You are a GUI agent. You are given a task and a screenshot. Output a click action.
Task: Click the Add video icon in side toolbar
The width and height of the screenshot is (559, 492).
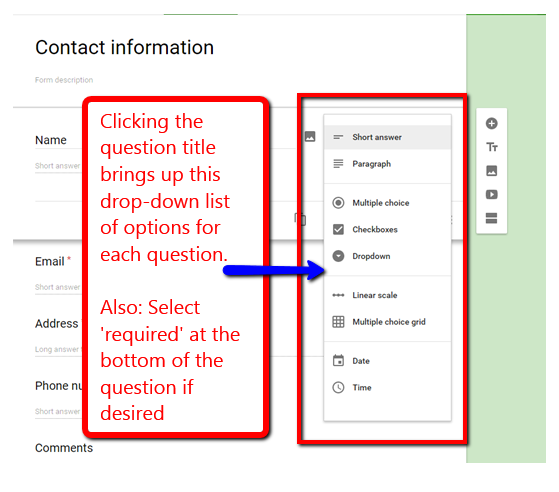(x=491, y=194)
